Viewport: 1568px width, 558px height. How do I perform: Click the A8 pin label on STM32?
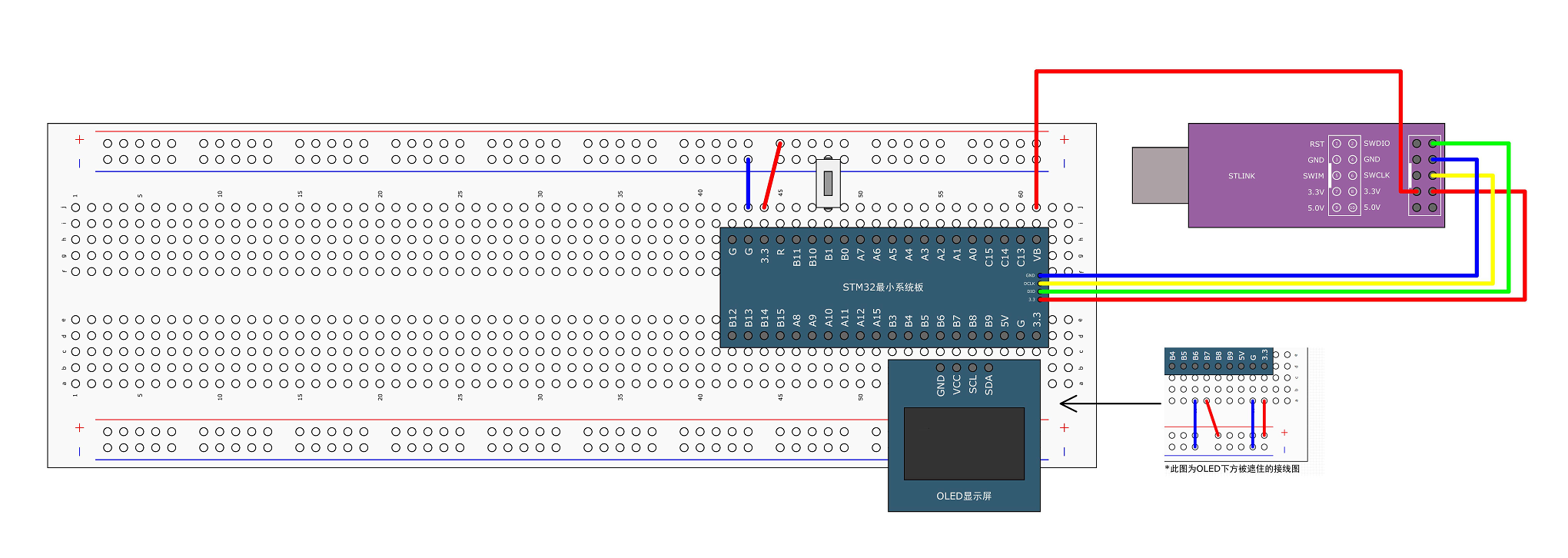click(797, 321)
